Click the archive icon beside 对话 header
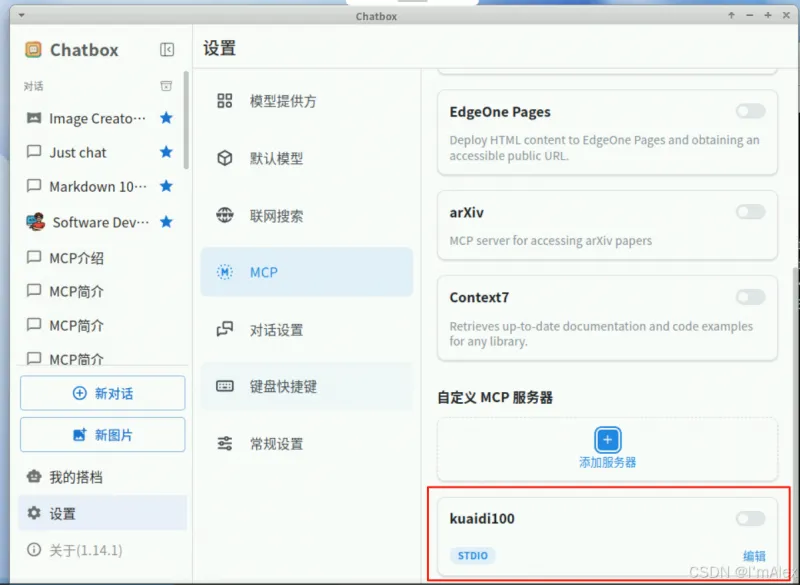Screen dimensions: 800x585 pyautogui.click(x=167, y=86)
